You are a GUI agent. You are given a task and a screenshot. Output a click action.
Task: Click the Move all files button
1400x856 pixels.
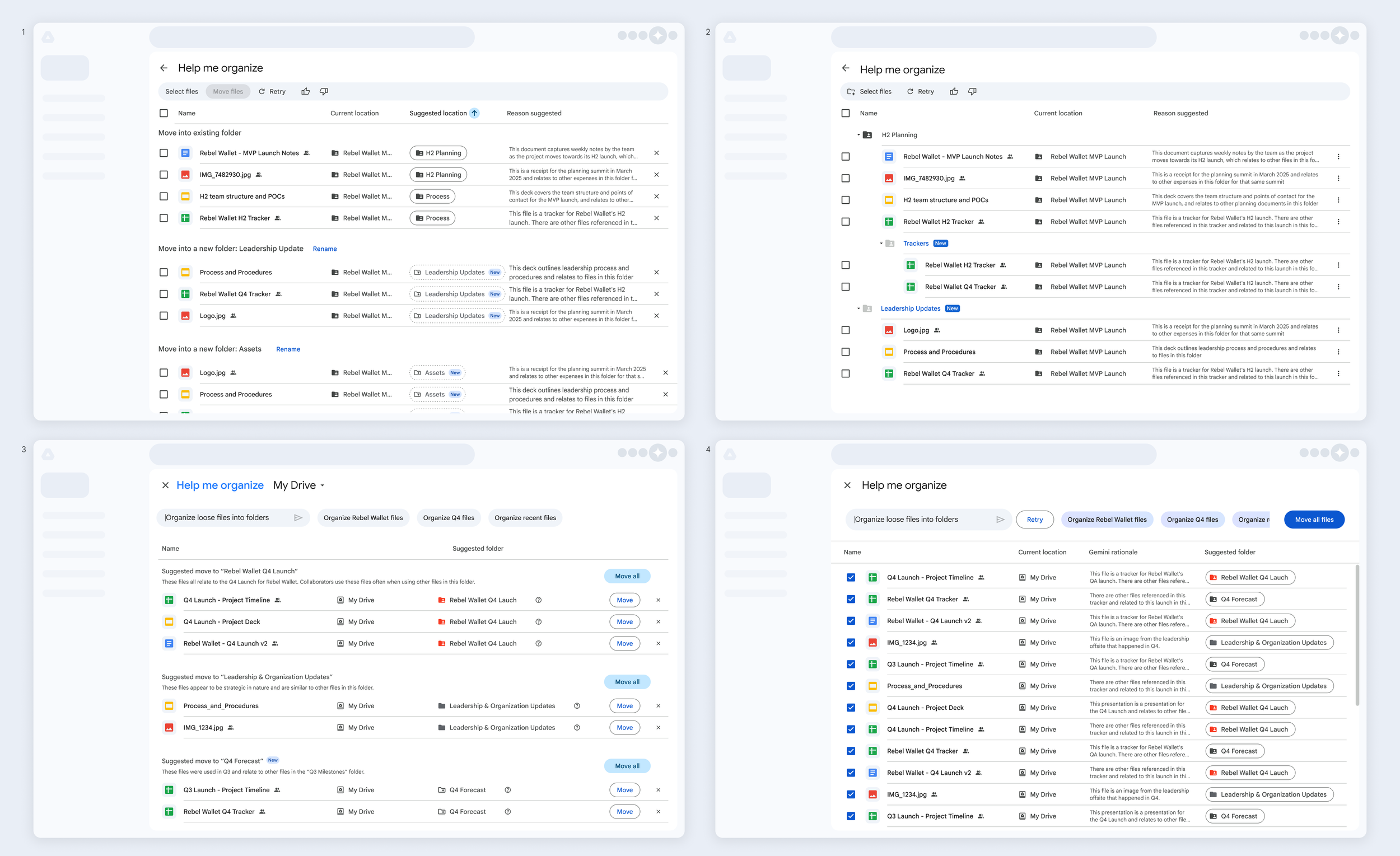[x=1314, y=519]
